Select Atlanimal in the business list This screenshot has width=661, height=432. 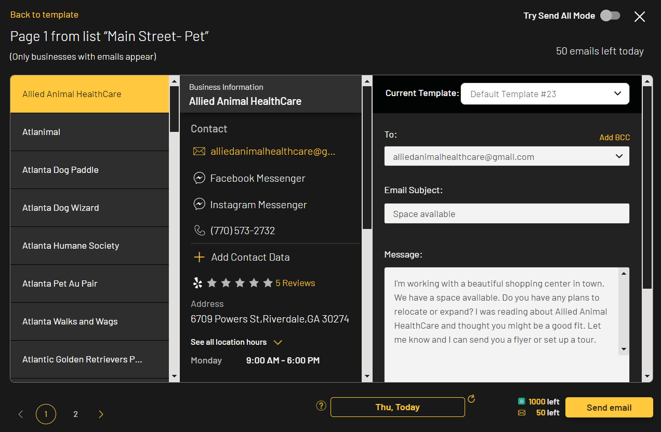tap(89, 132)
